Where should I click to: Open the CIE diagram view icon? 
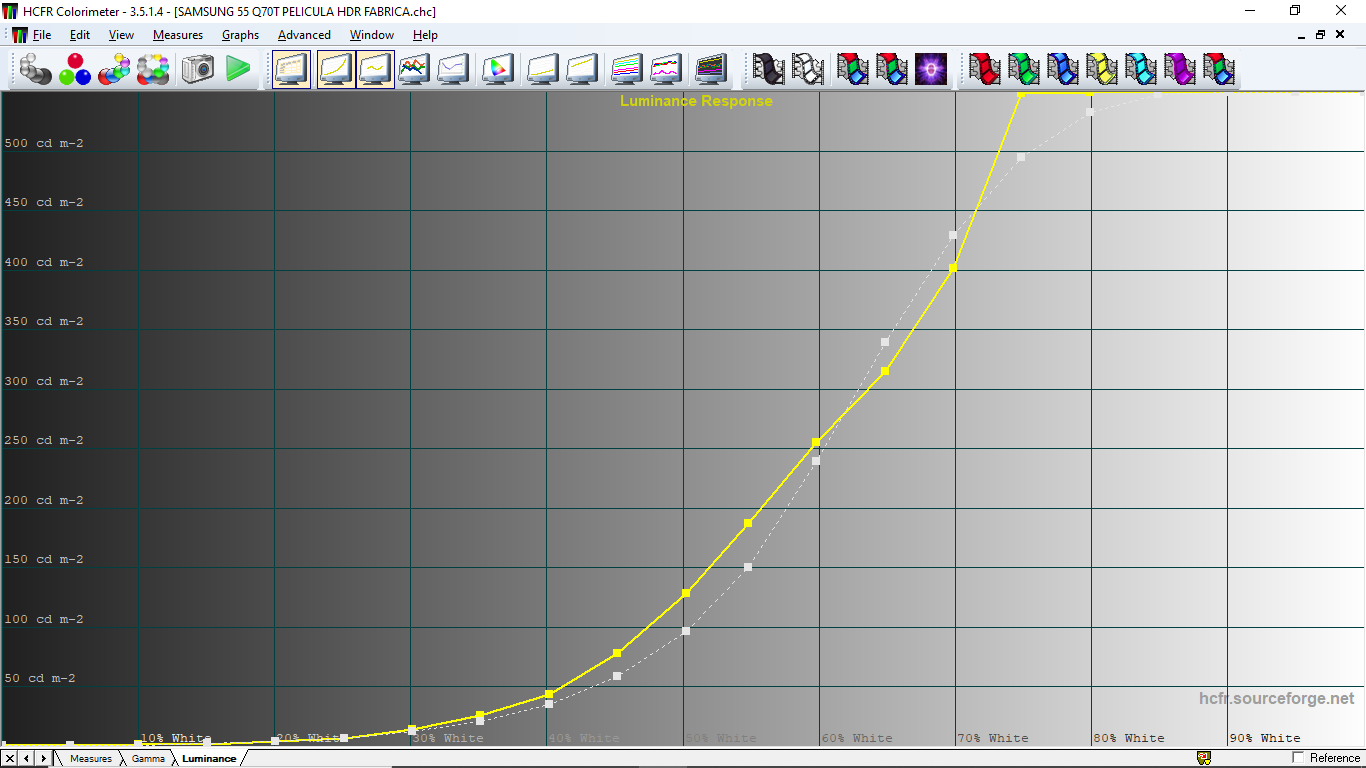(x=497, y=69)
